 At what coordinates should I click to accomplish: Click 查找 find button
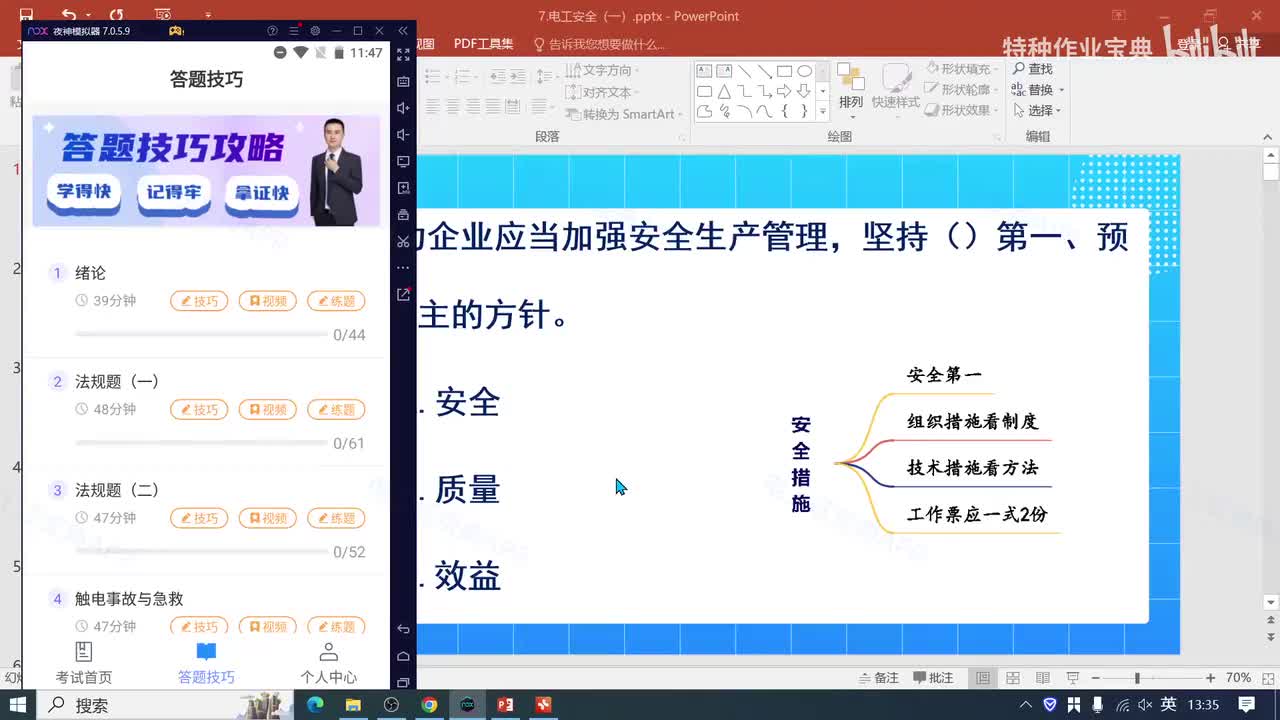click(x=1033, y=69)
